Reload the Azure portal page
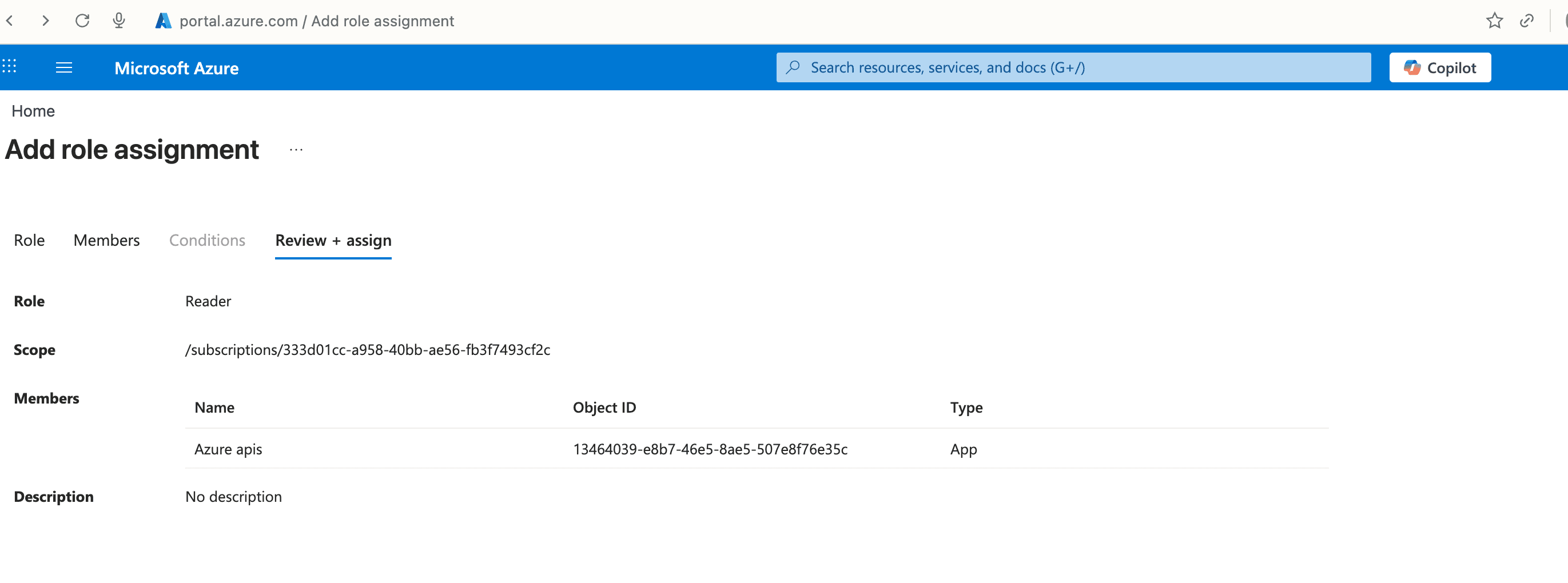Screen dimensions: 1568x583 tap(82, 21)
